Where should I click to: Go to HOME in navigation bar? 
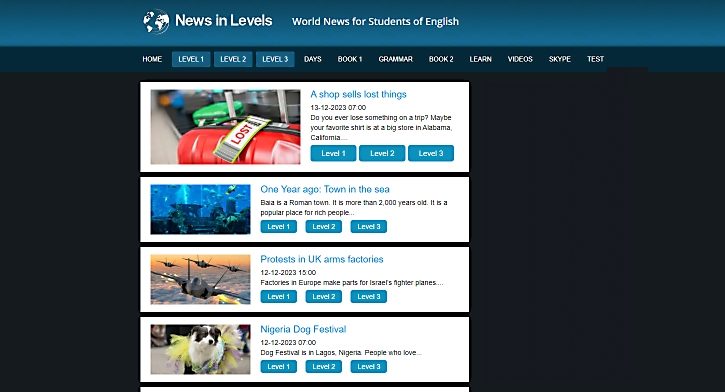(x=152, y=59)
